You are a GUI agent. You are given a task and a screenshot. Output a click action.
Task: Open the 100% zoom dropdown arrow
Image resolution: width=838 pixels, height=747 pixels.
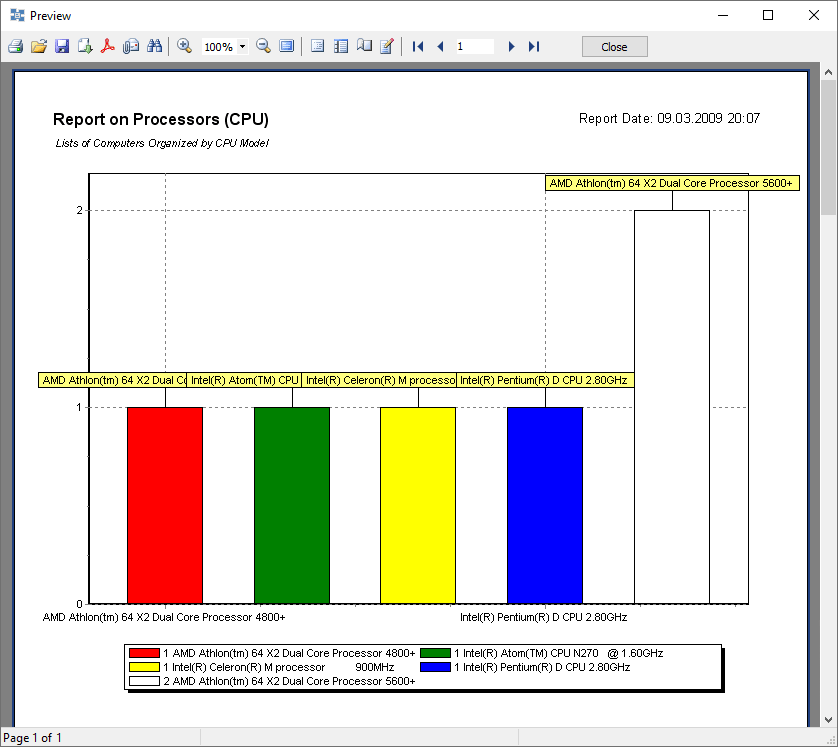[x=242, y=46]
